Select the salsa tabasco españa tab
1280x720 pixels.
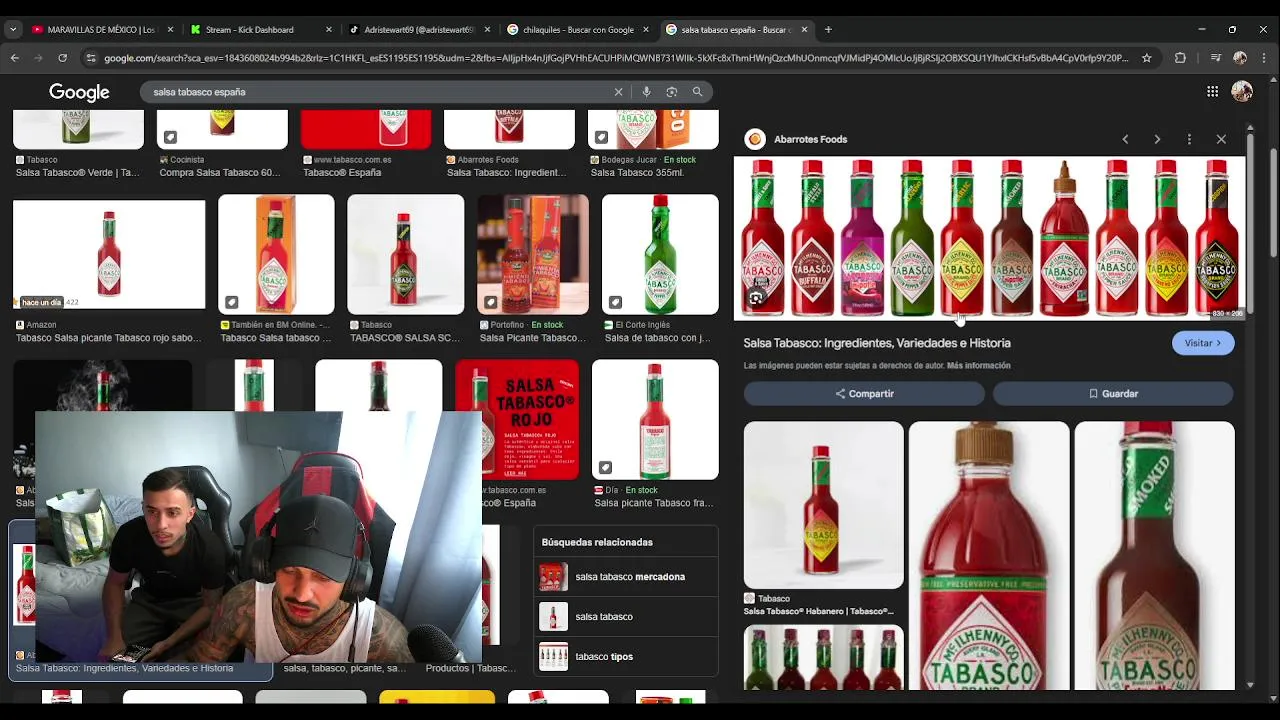pos(736,30)
